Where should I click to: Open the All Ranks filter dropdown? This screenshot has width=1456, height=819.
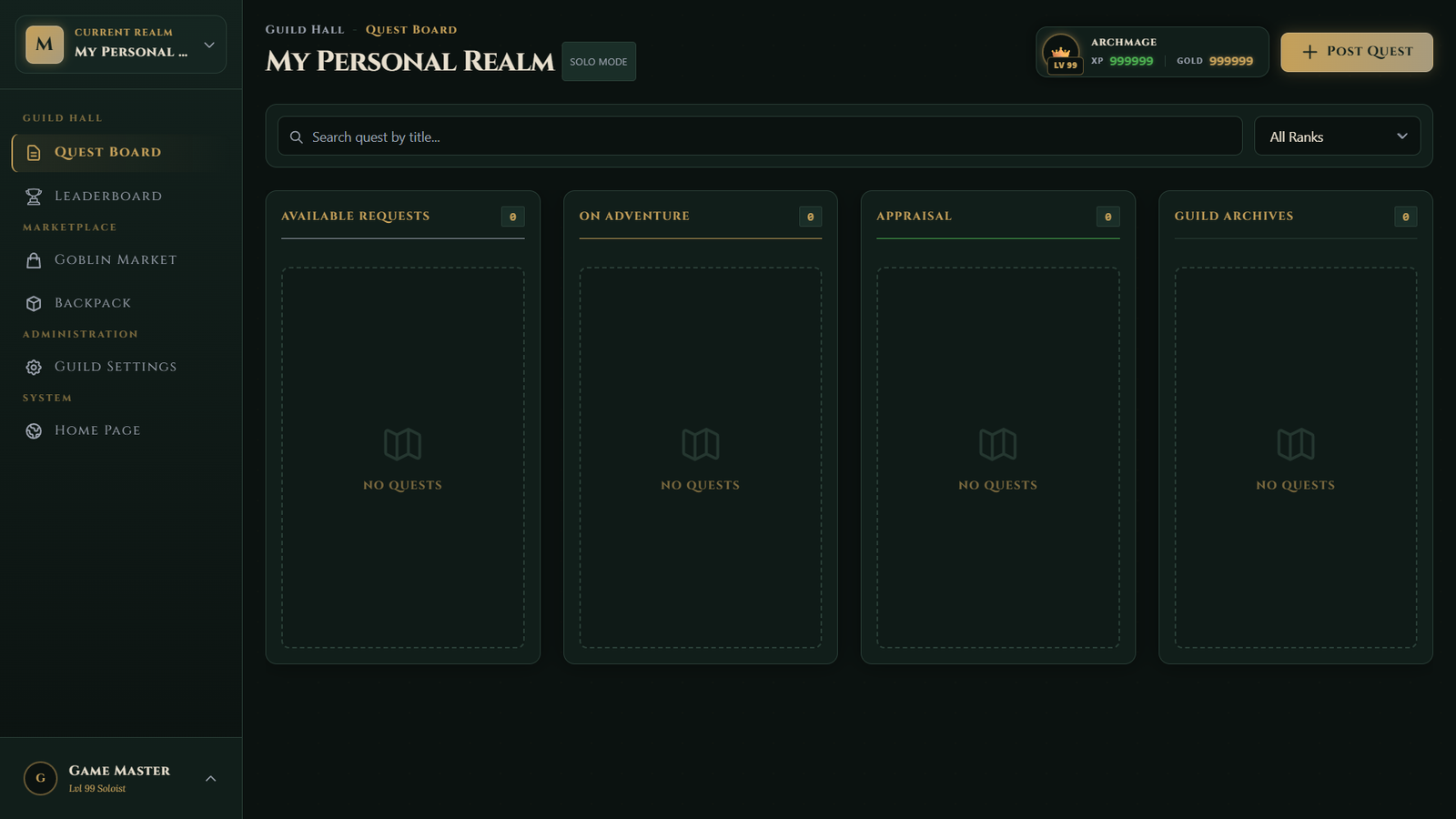(1337, 136)
